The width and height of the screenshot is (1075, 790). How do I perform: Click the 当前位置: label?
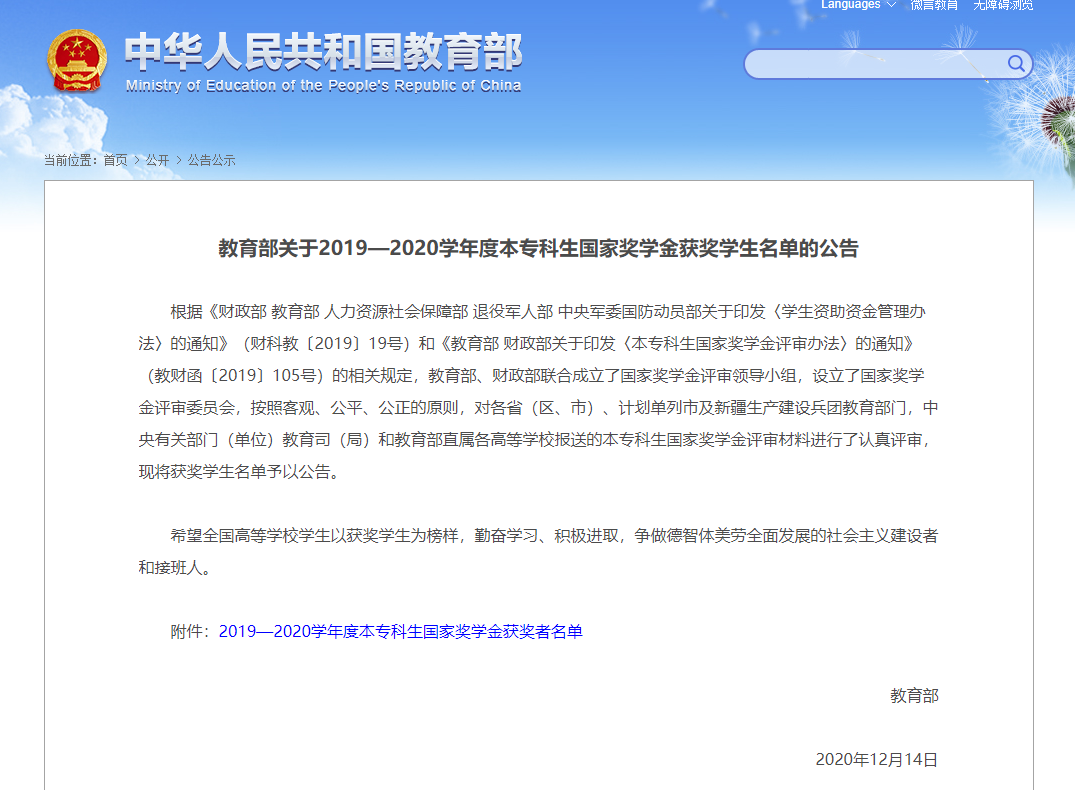[x=70, y=160]
